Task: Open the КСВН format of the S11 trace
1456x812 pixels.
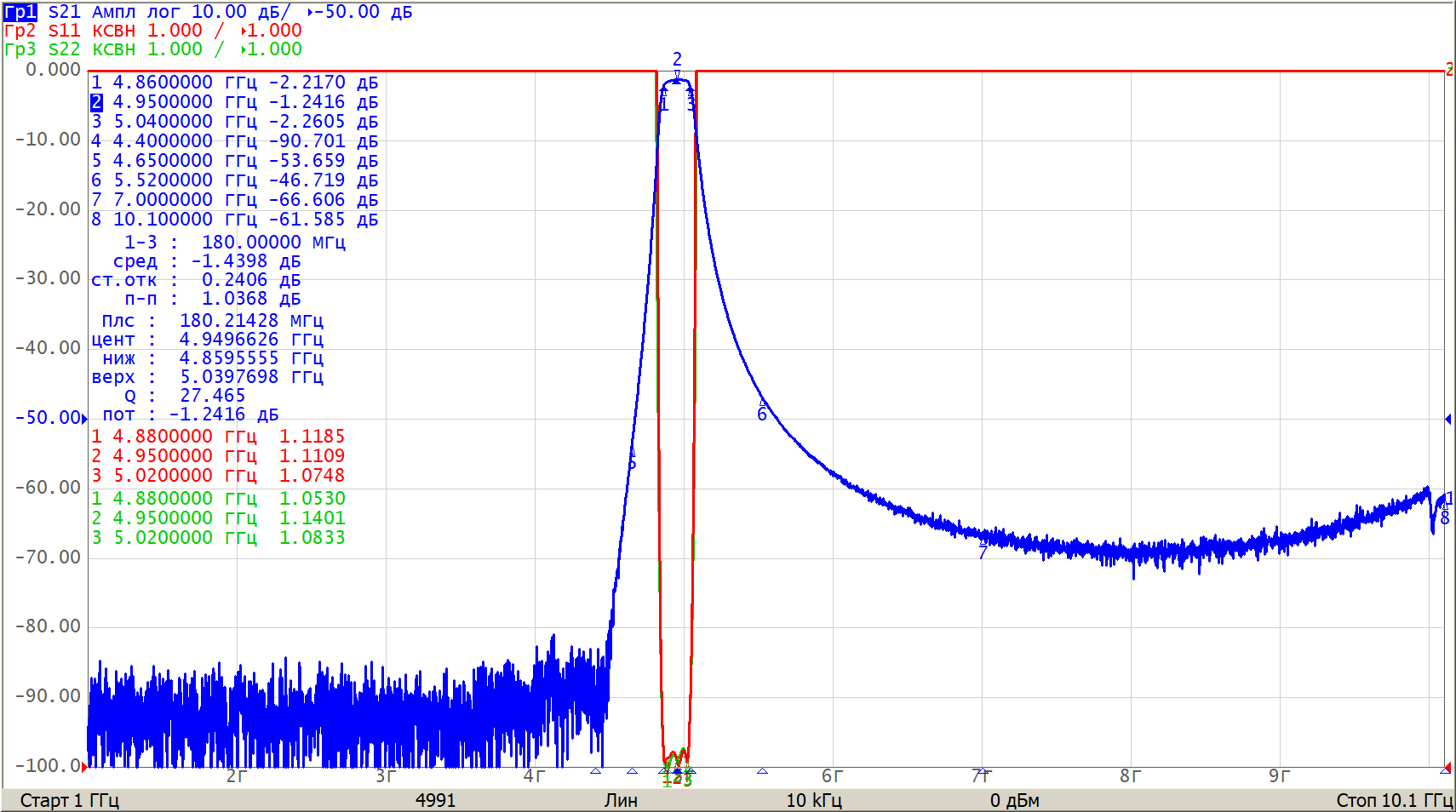Action: (x=114, y=31)
